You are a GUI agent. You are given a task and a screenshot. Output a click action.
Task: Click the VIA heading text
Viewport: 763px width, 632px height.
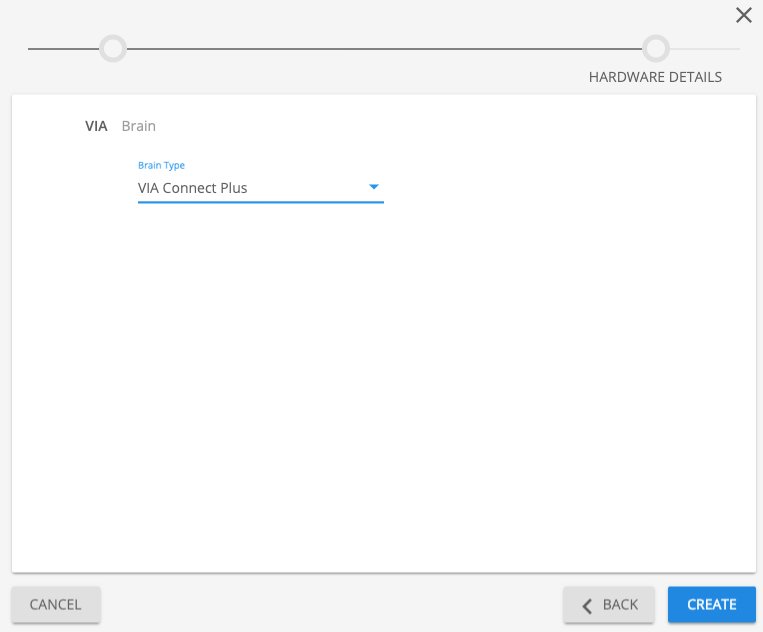tap(96, 126)
